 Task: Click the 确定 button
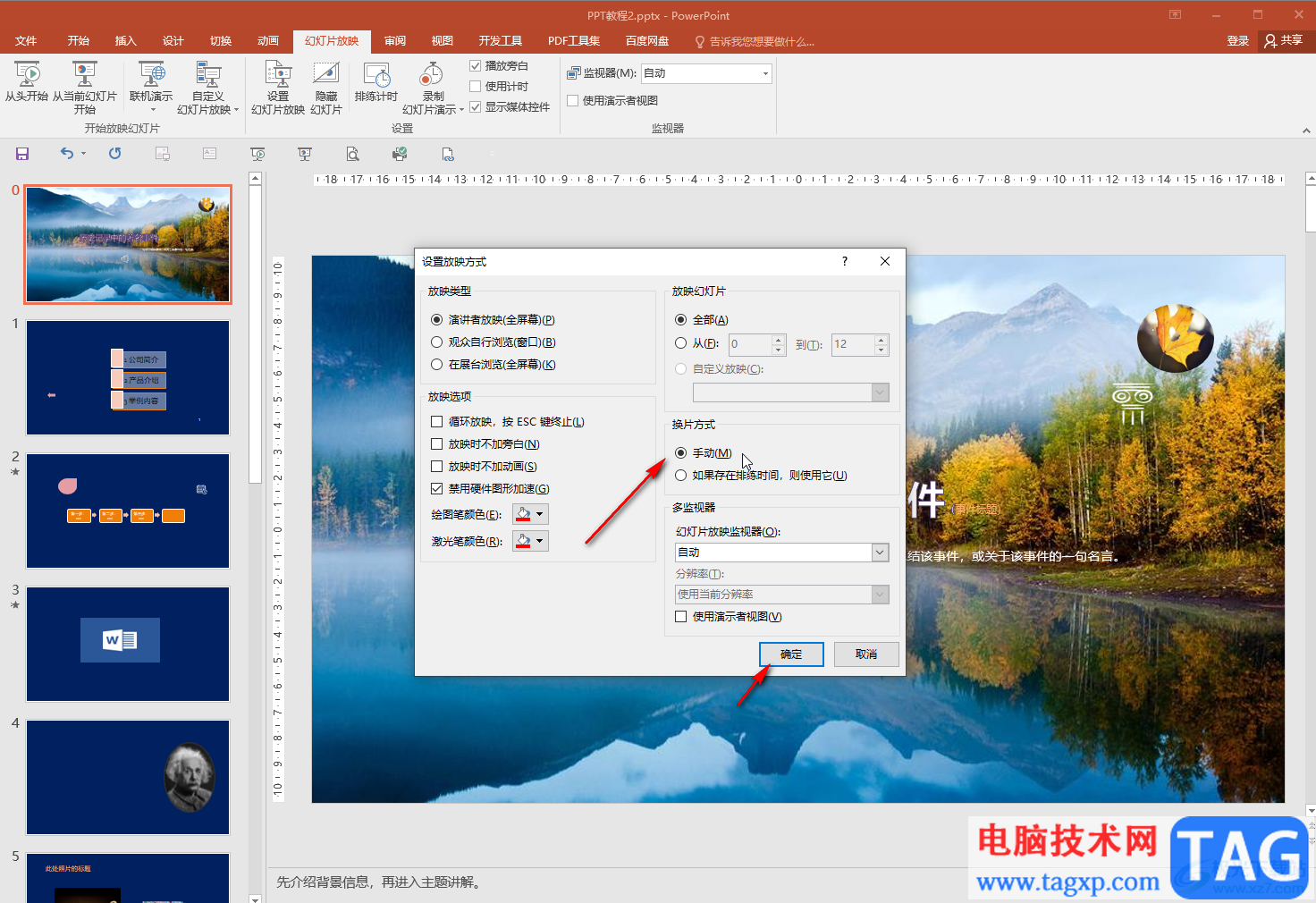pos(791,654)
